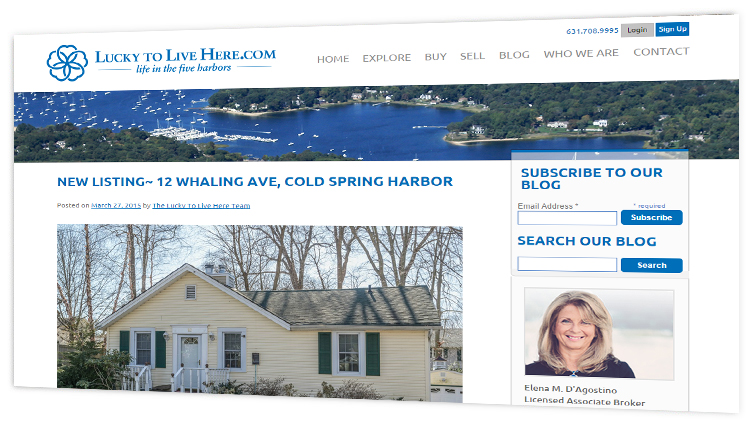Open the WHO WE ARE menu item
The width and height of the screenshot is (754, 426).
[x=581, y=53]
